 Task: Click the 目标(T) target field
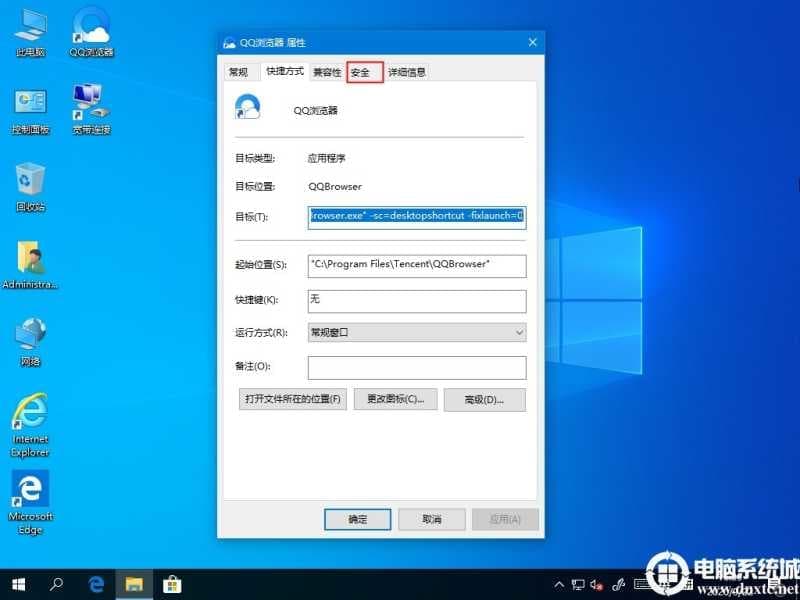tap(417, 217)
